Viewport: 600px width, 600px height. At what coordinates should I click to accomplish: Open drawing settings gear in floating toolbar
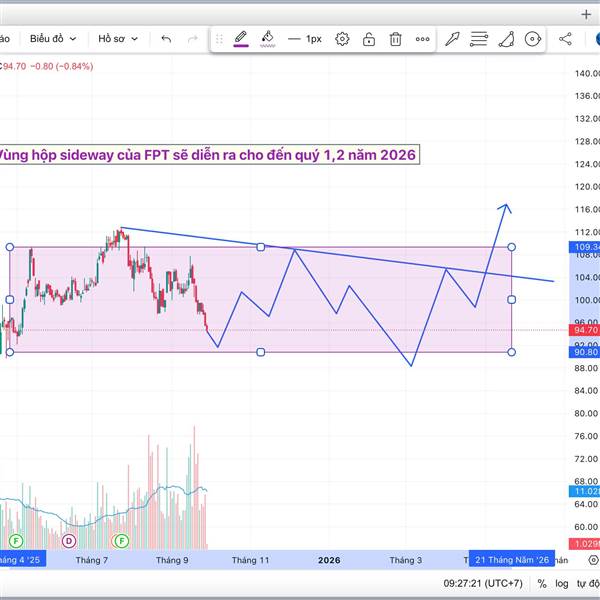(342, 39)
